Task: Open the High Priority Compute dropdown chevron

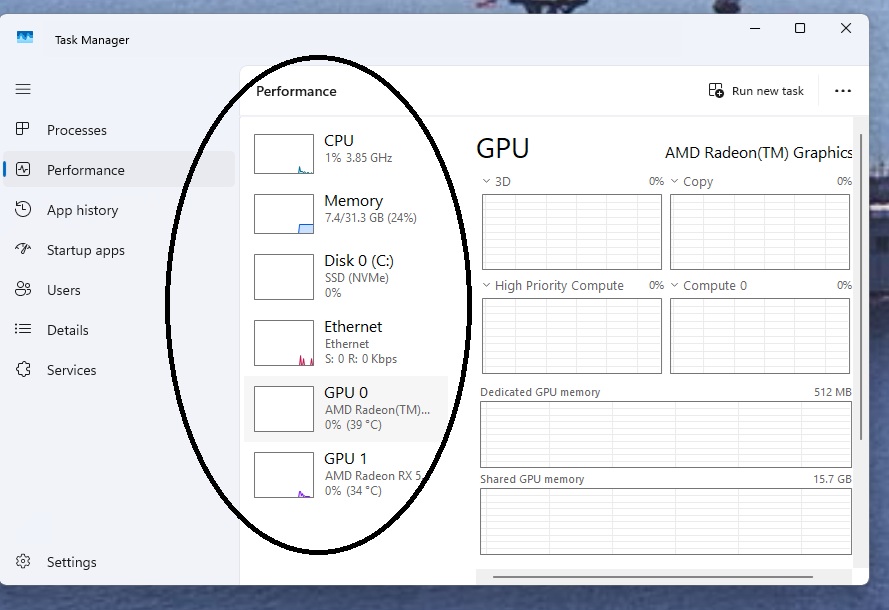Action: pyautogui.click(x=486, y=285)
